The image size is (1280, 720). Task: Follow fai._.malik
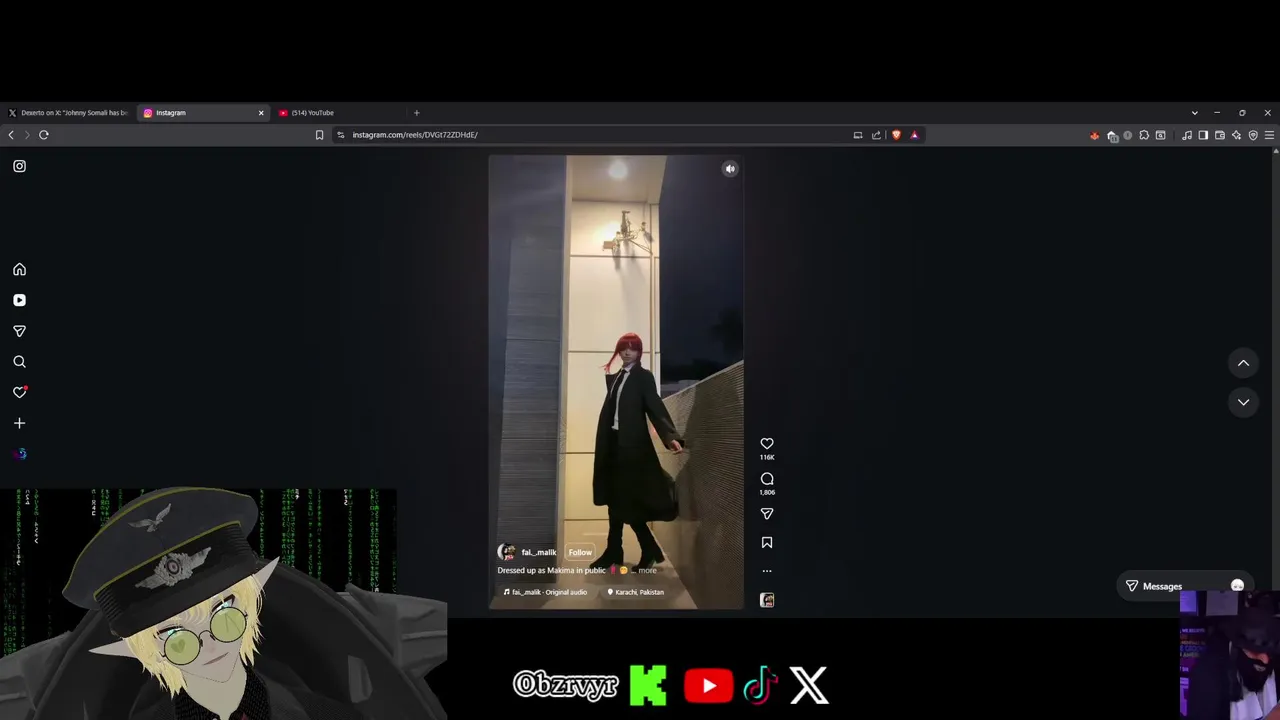point(580,552)
